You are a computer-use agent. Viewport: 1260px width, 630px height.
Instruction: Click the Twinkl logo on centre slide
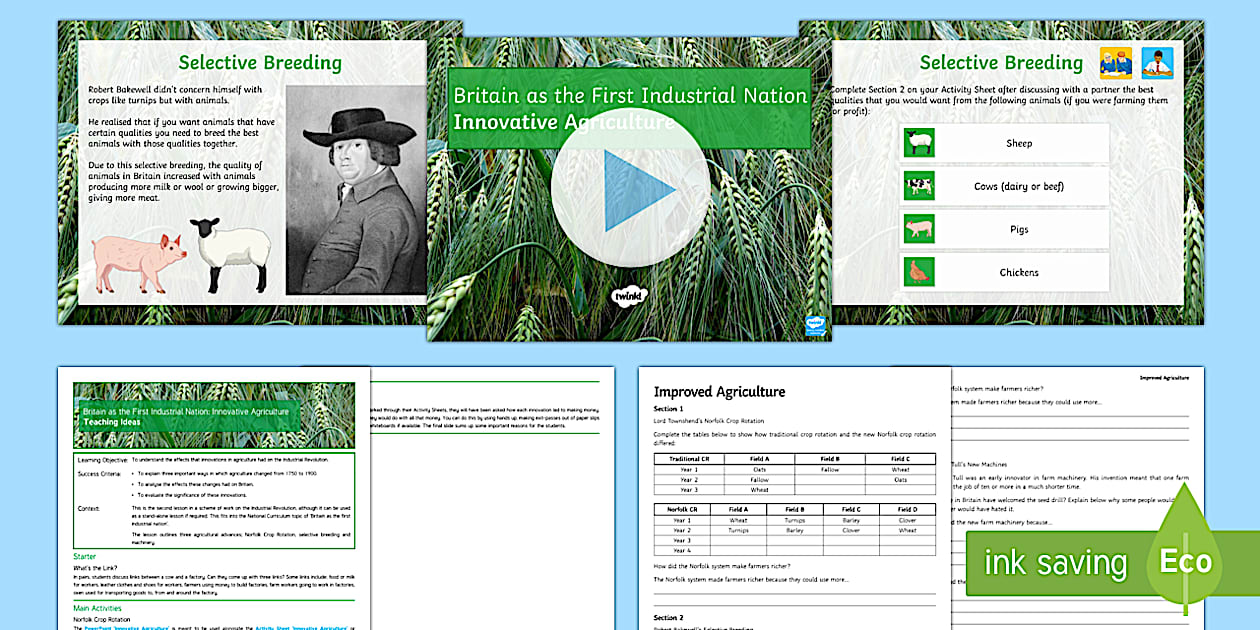[x=629, y=295]
